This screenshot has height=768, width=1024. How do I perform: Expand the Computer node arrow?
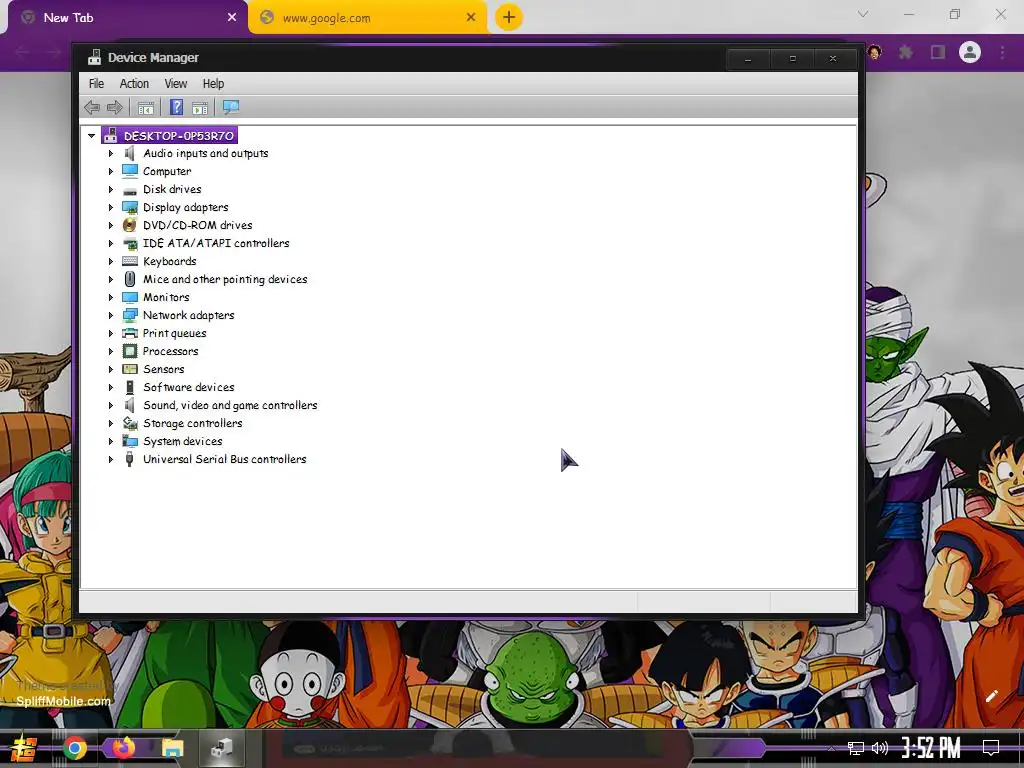110,171
